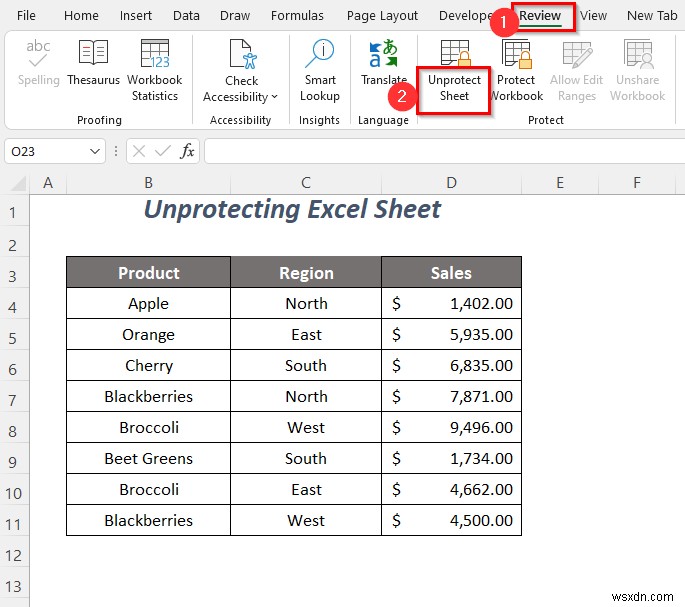Screen dimensions: 685x607
Task: Switch to the Insert tab
Action: [135, 16]
